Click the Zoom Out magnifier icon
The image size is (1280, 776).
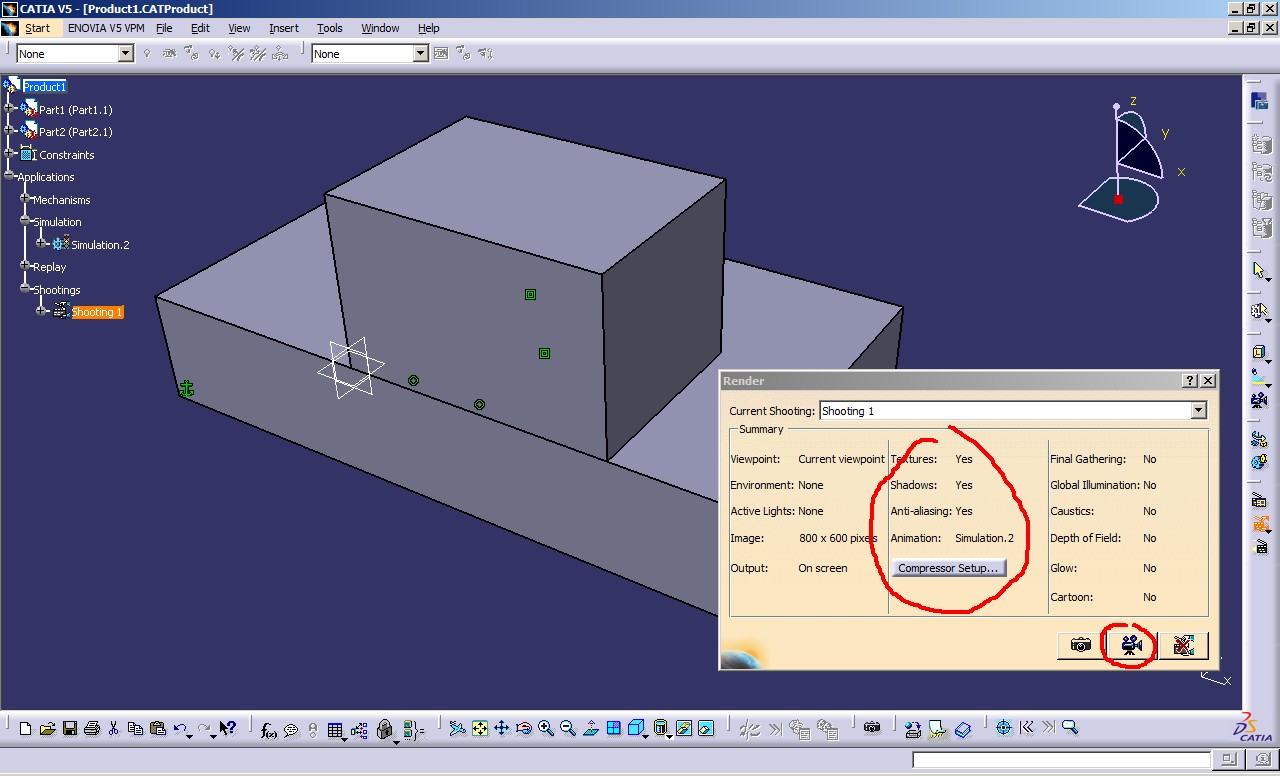click(x=568, y=729)
